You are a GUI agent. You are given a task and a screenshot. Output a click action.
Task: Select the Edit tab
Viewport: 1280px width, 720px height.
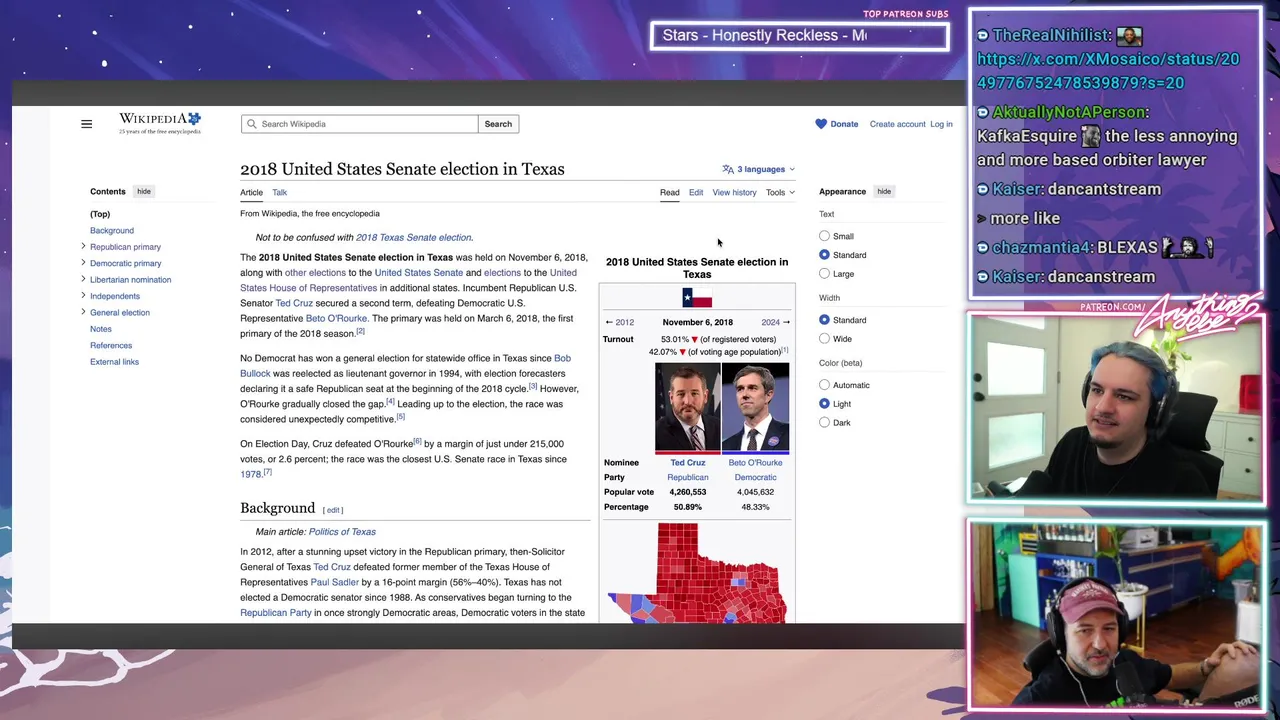[x=696, y=192]
